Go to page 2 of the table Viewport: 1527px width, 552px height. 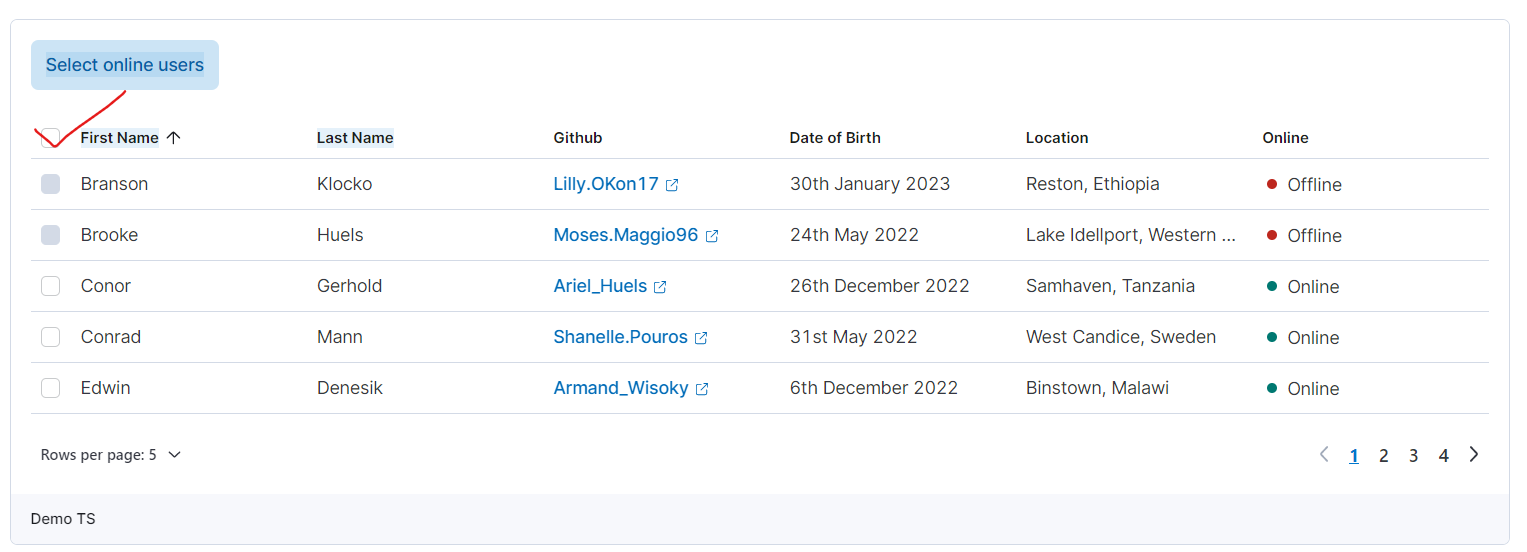(x=1383, y=456)
